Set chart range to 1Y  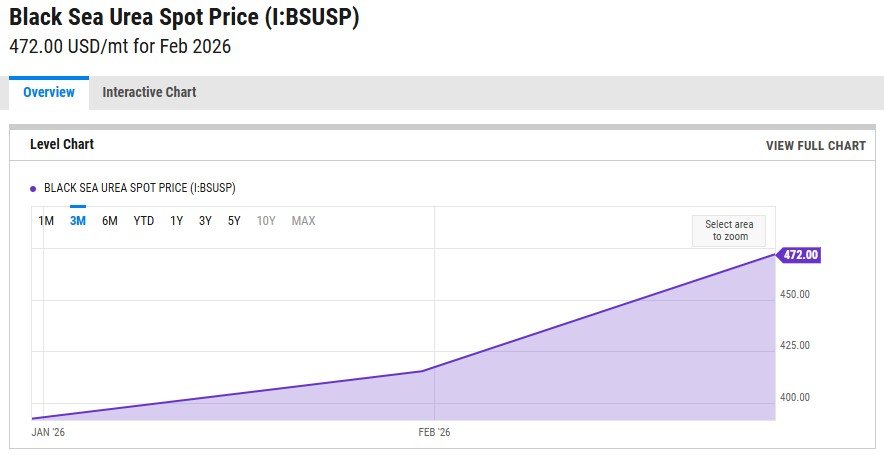tap(177, 221)
